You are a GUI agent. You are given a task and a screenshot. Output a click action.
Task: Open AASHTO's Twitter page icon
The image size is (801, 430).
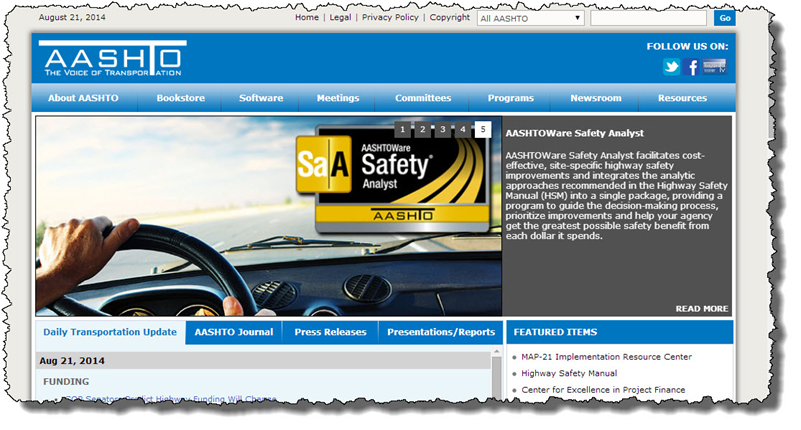coord(671,67)
